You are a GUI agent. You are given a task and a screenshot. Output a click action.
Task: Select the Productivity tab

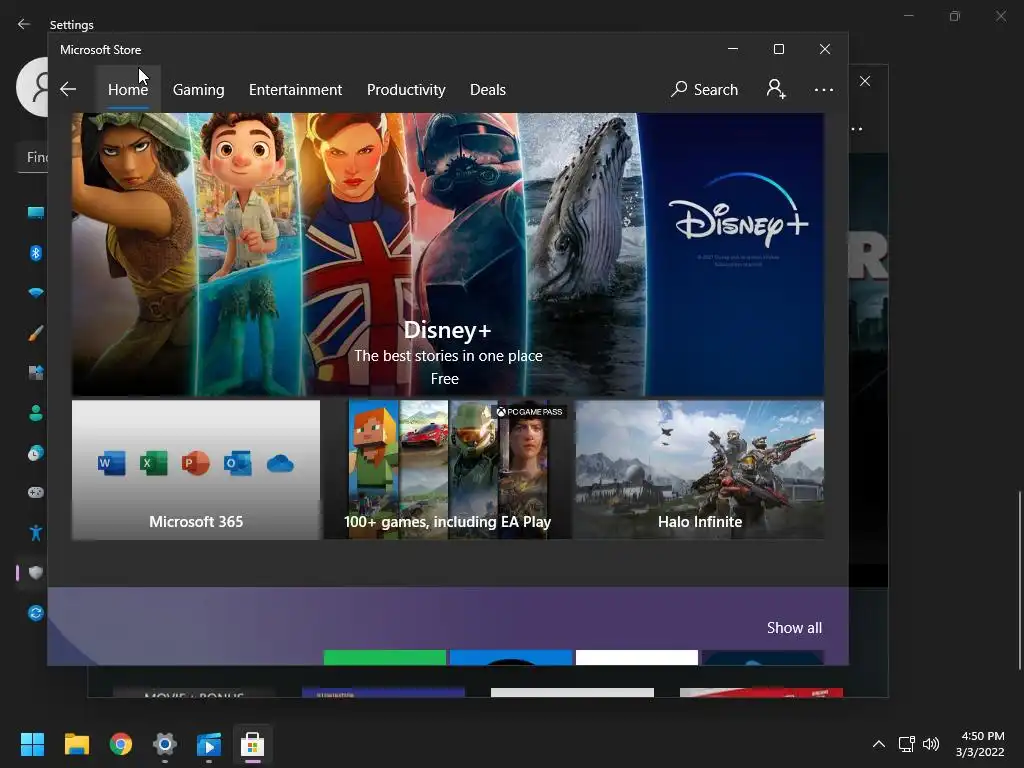(406, 89)
